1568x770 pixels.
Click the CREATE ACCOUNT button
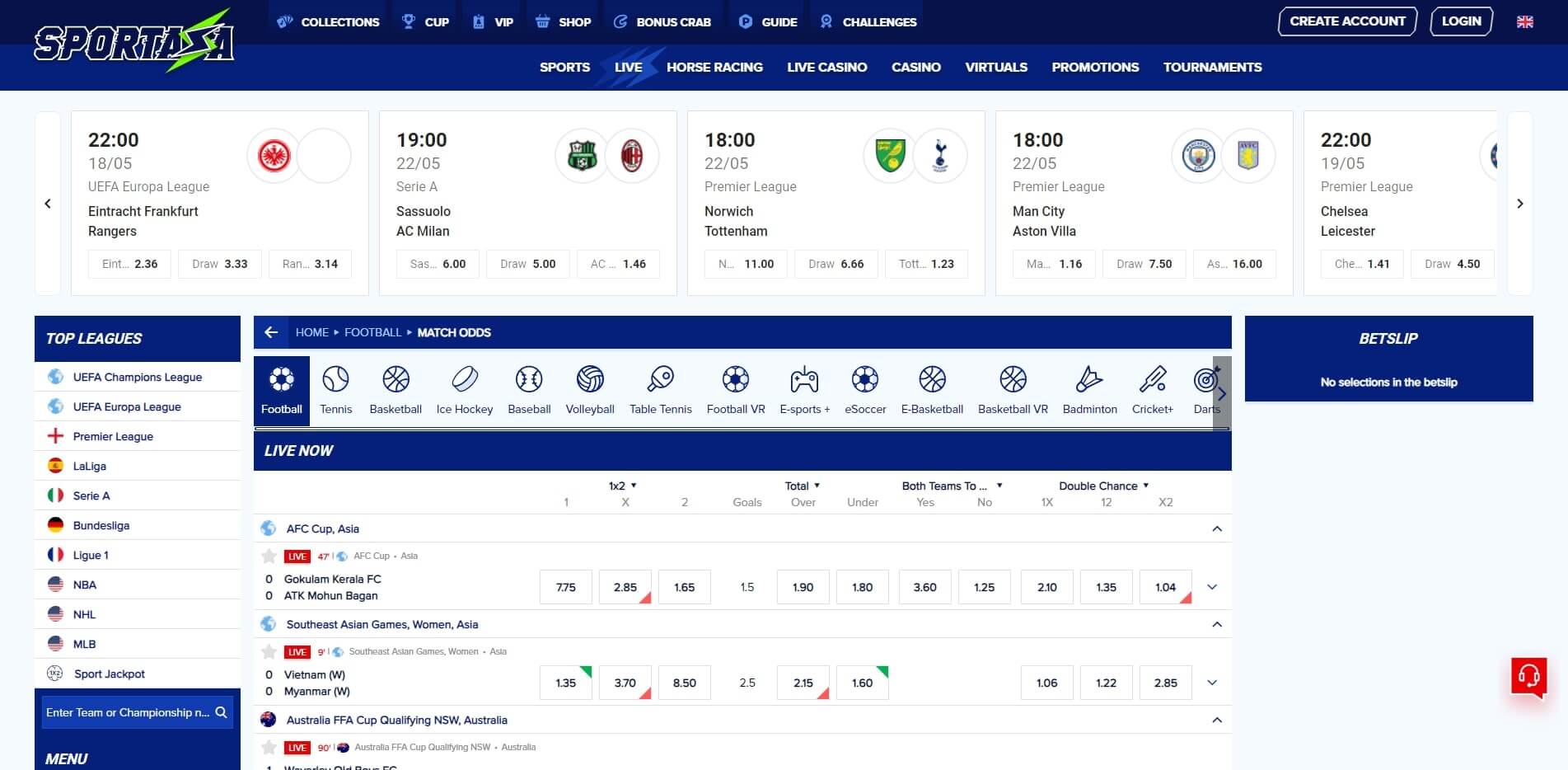click(x=1347, y=21)
